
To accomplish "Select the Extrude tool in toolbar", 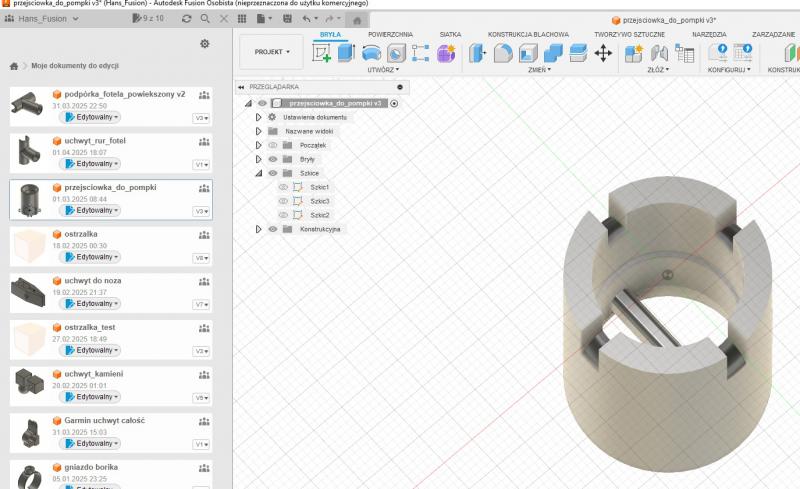I will click(346, 54).
